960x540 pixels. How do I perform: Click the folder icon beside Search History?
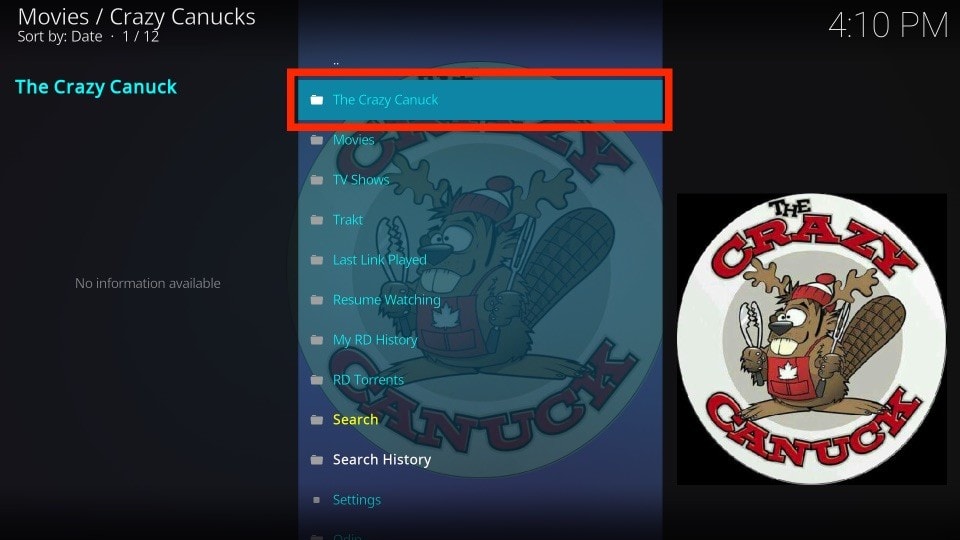[317, 460]
